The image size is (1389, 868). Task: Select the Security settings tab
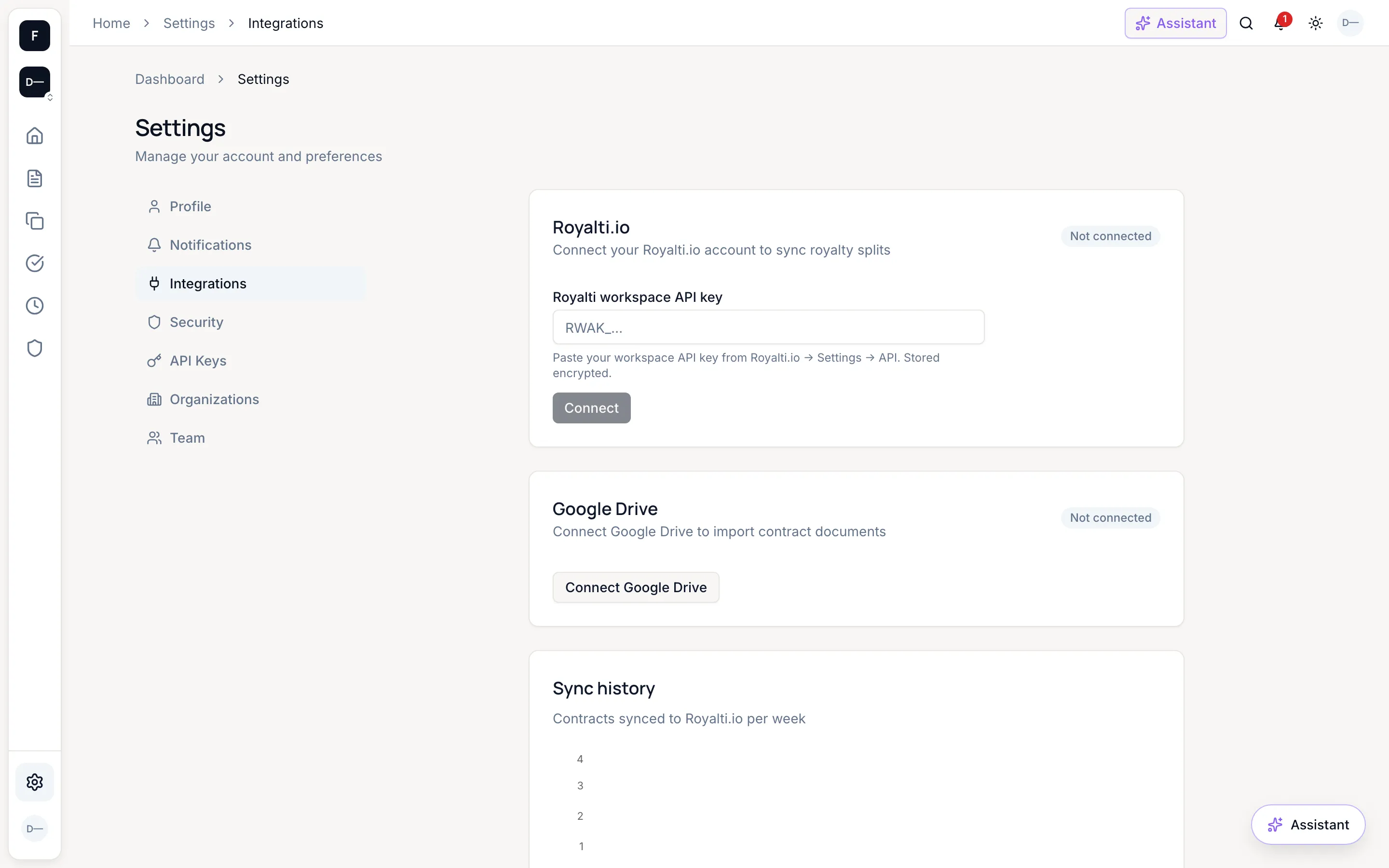[250, 322]
